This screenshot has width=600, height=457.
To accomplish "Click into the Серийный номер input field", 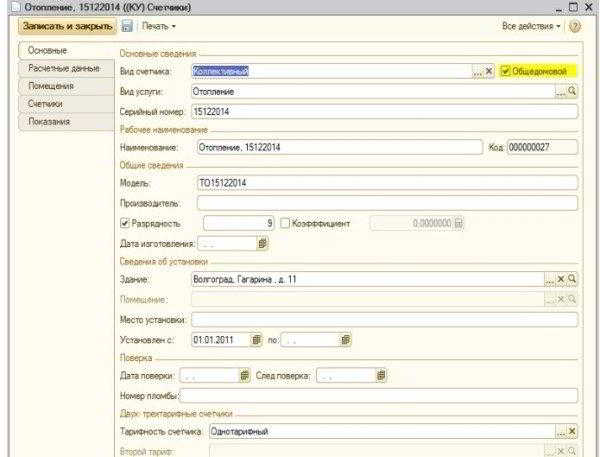I will click(384, 112).
